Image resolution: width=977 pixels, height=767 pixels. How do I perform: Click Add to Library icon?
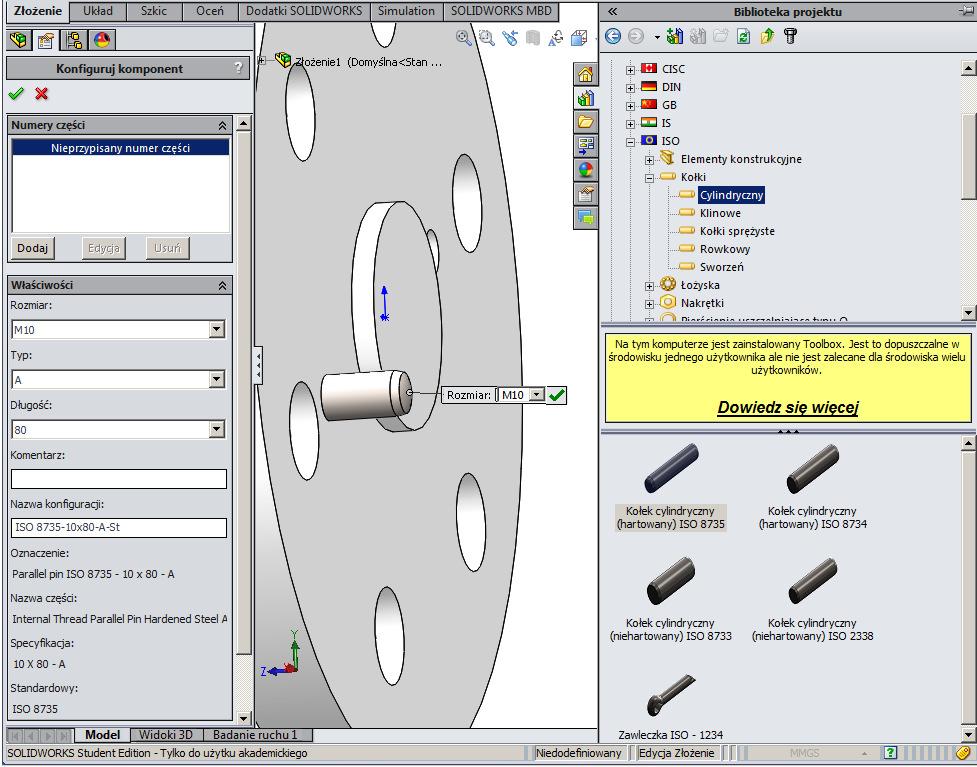point(674,37)
